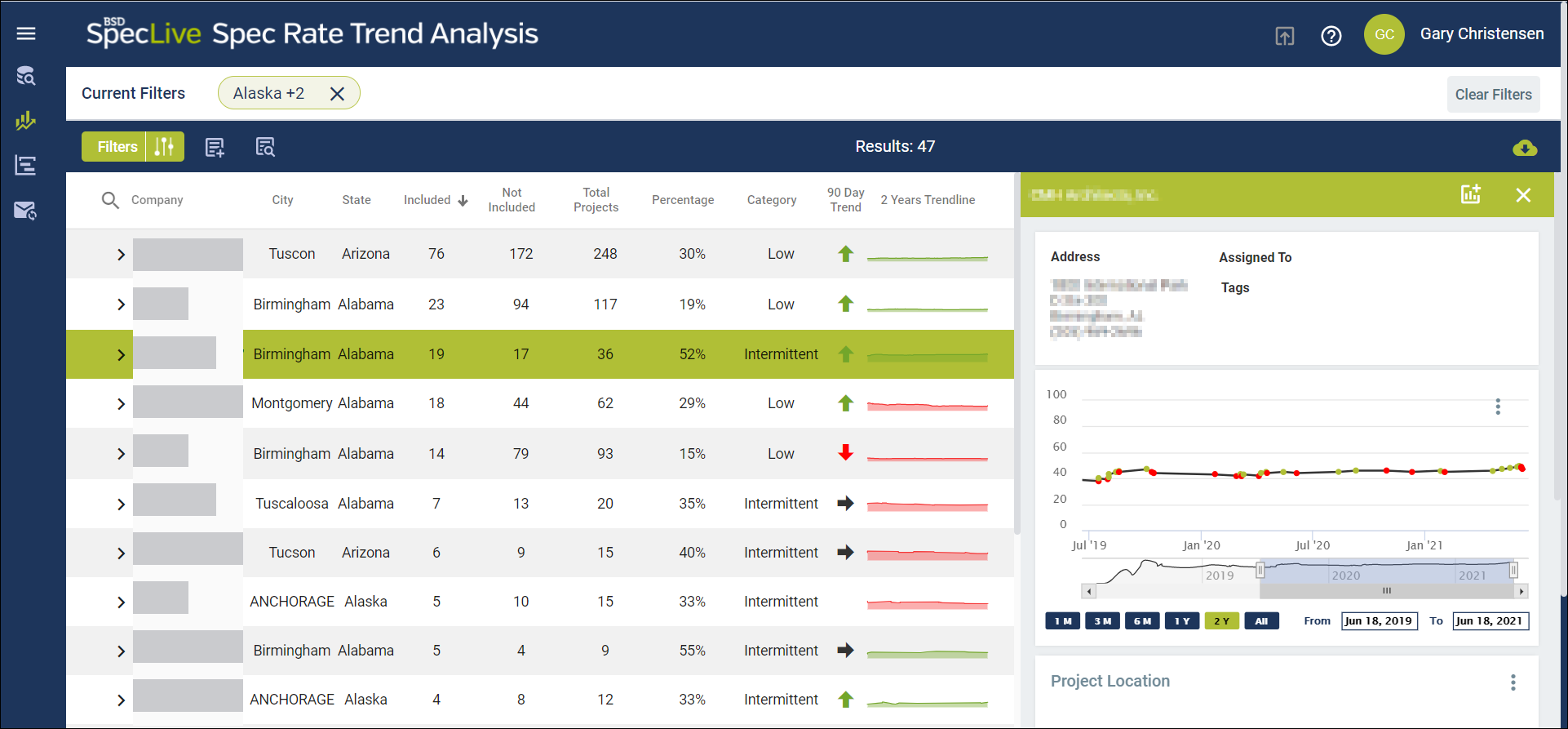Select the 6M time range button
This screenshot has height=729, width=1568.
[x=1142, y=621]
